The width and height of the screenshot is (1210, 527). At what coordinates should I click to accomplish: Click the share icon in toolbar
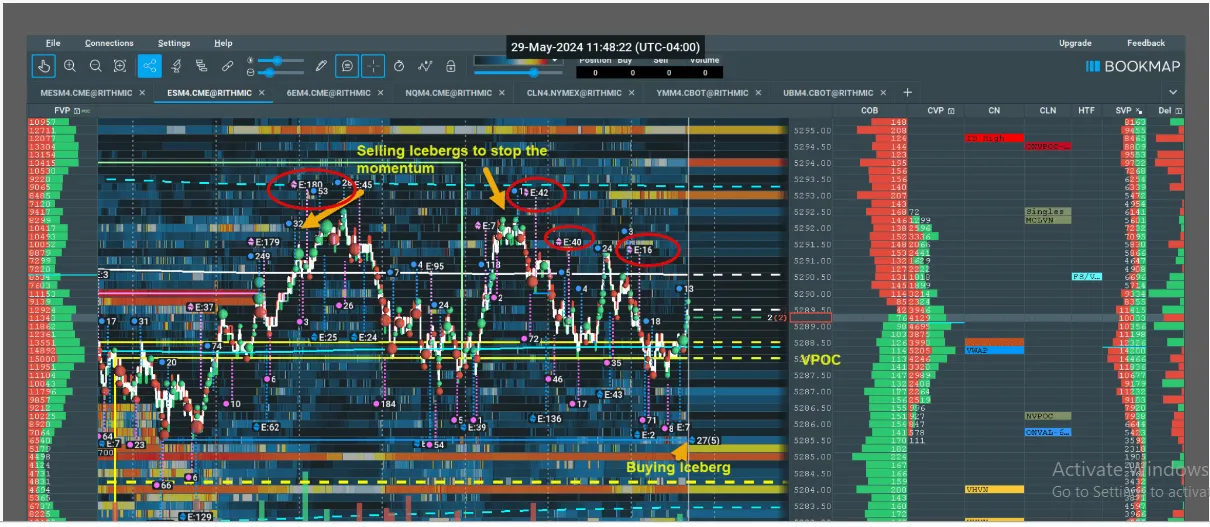(149, 66)
